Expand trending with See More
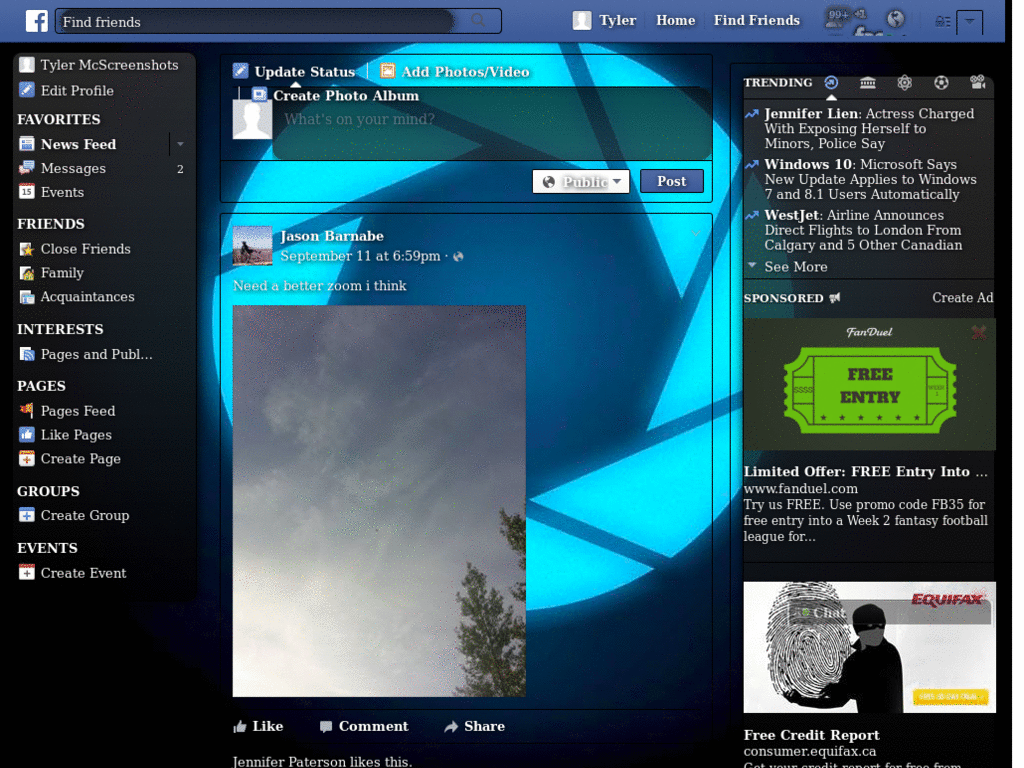 tap(795, 266)
